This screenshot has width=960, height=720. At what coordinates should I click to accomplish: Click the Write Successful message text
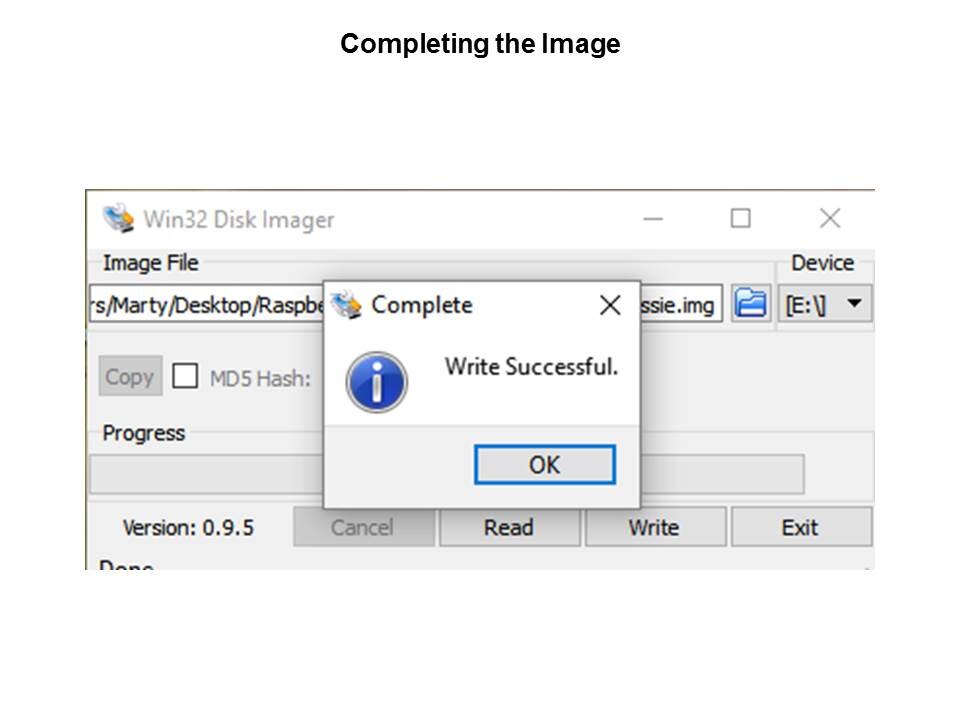click(531, 367)
